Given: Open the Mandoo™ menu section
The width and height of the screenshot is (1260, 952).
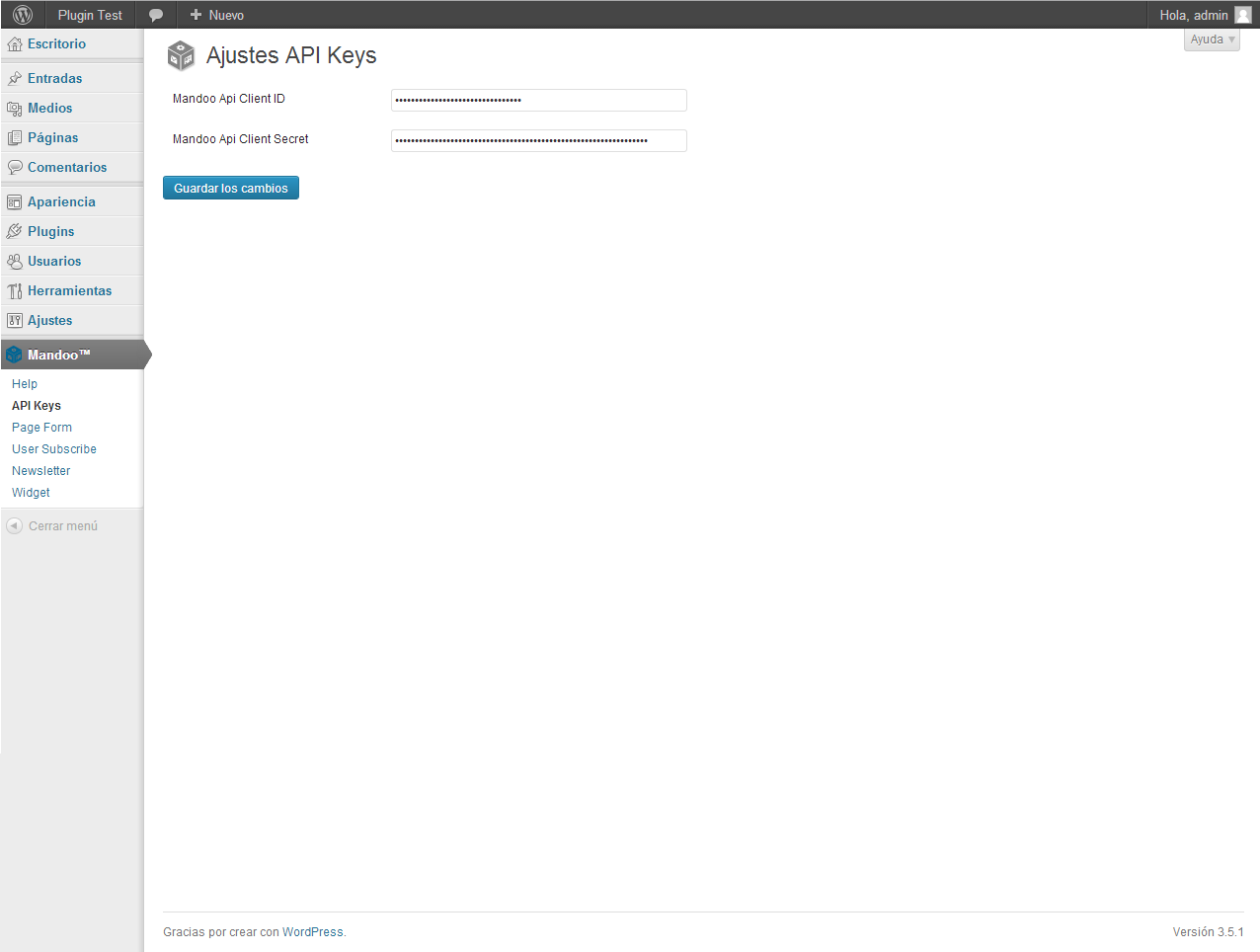Looking at the screenshot, I should pos(59,355).
